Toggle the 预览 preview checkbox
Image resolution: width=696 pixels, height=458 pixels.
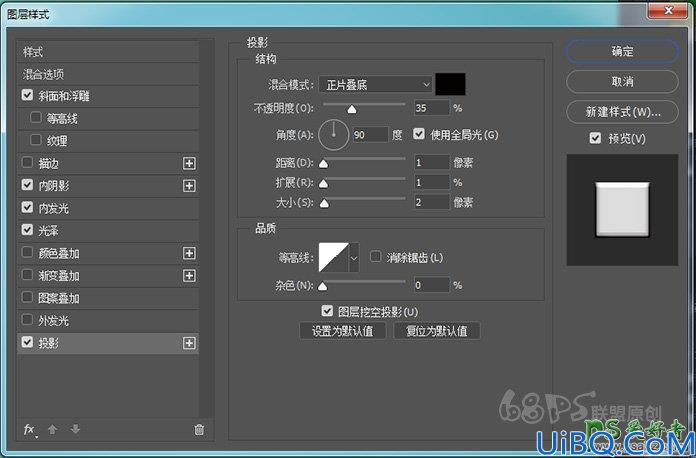tap(595, 138)
